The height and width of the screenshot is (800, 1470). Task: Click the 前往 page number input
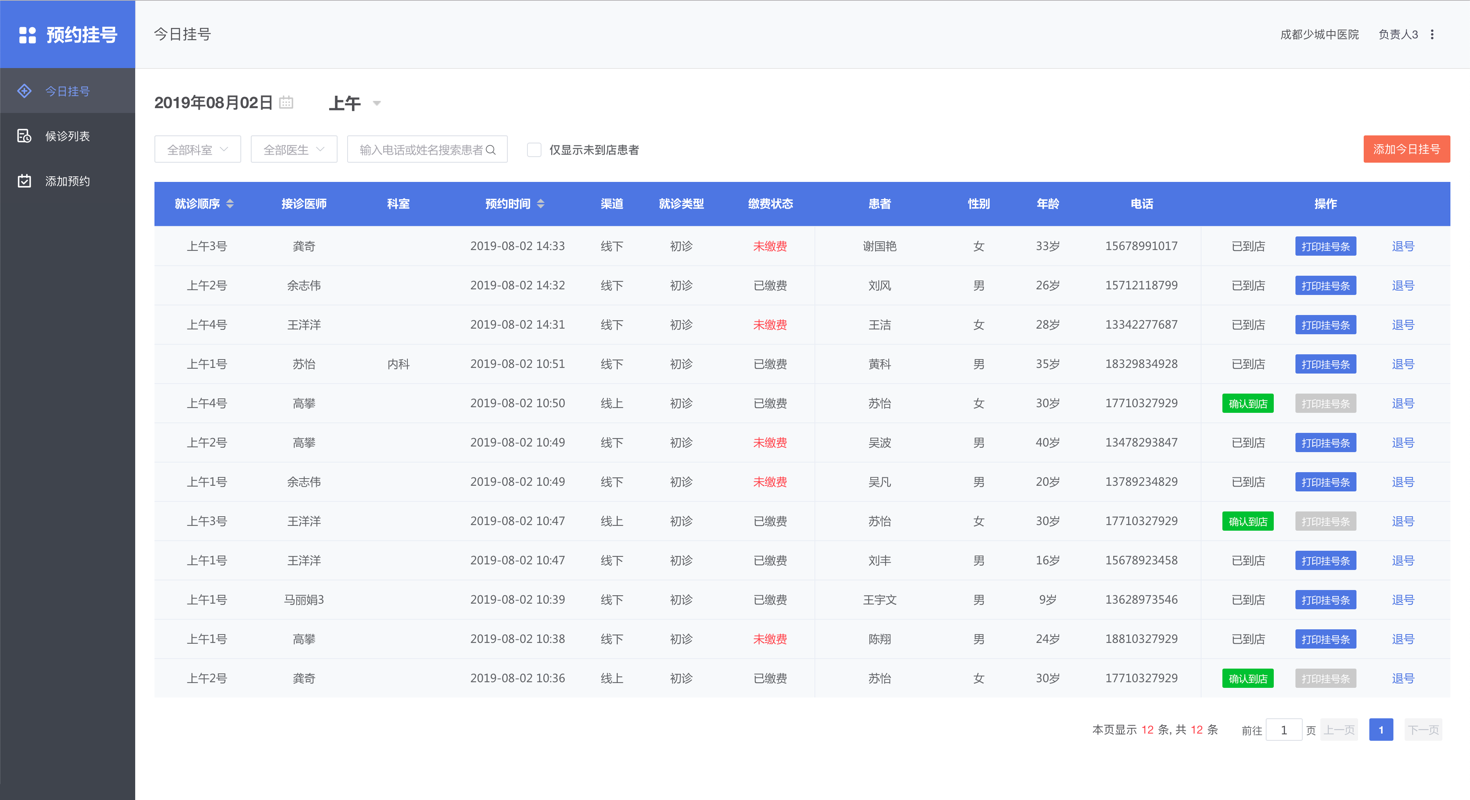click(1284, 730)
